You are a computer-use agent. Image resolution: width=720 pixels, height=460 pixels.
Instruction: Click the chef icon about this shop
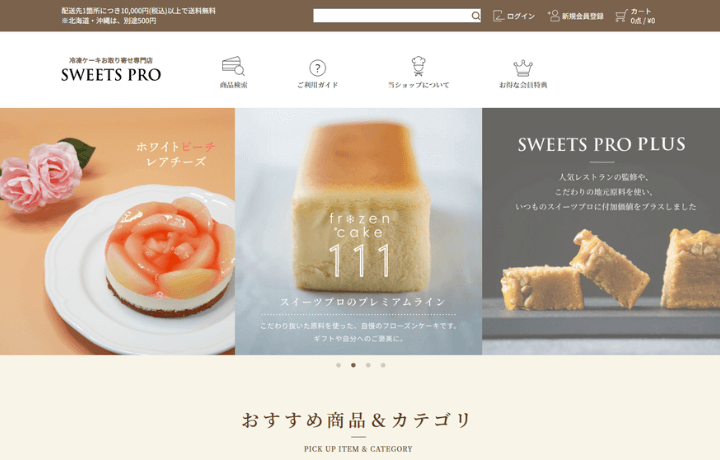pyautogui.click(x=418, y=66)
